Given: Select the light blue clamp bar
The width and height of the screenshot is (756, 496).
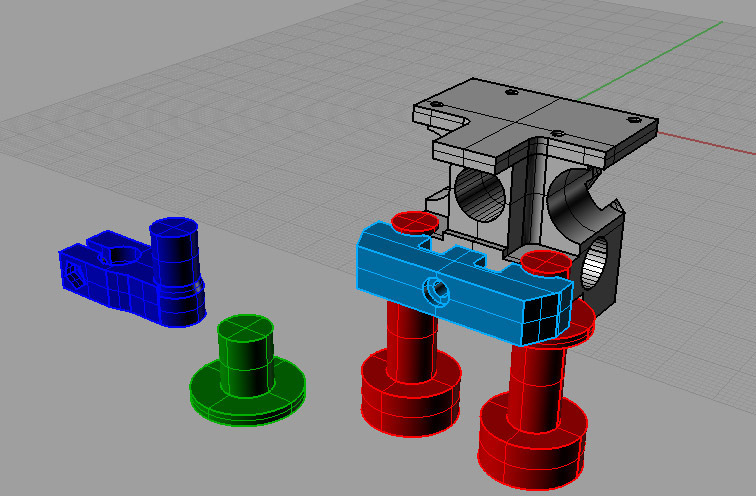Looking at the screenshot, I should point(463,284).
